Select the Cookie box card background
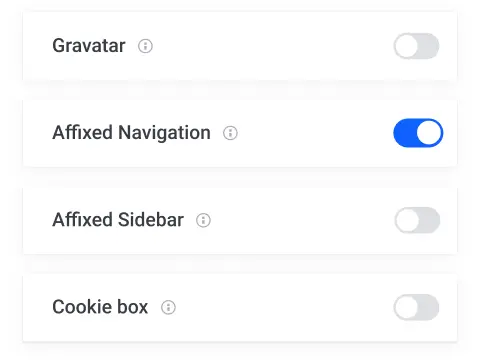This screenshot has height=360, width=480. pyautogui.click(x=240, y=307)
